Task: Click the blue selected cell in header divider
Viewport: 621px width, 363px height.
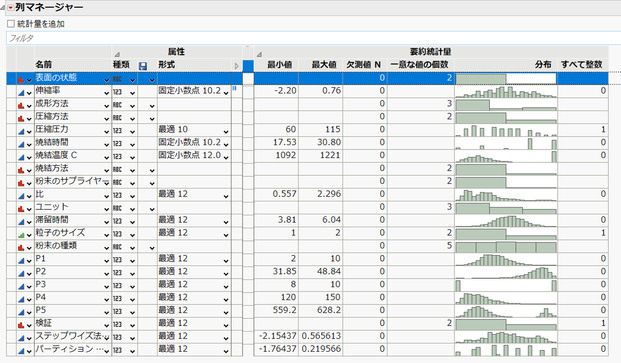Action: [248, 66]
